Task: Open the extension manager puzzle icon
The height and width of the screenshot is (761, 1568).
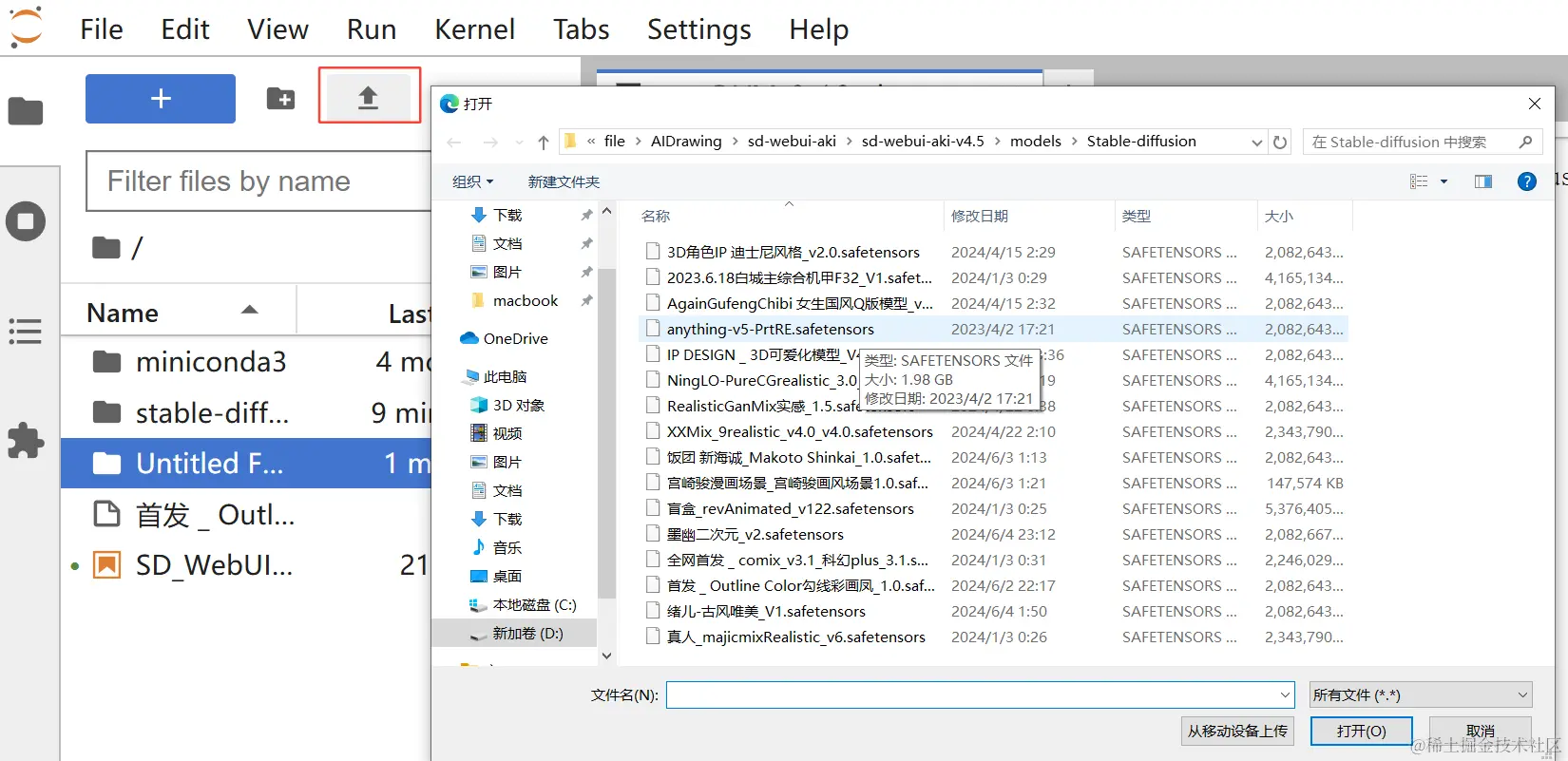Action: click(x=26, y=440)
